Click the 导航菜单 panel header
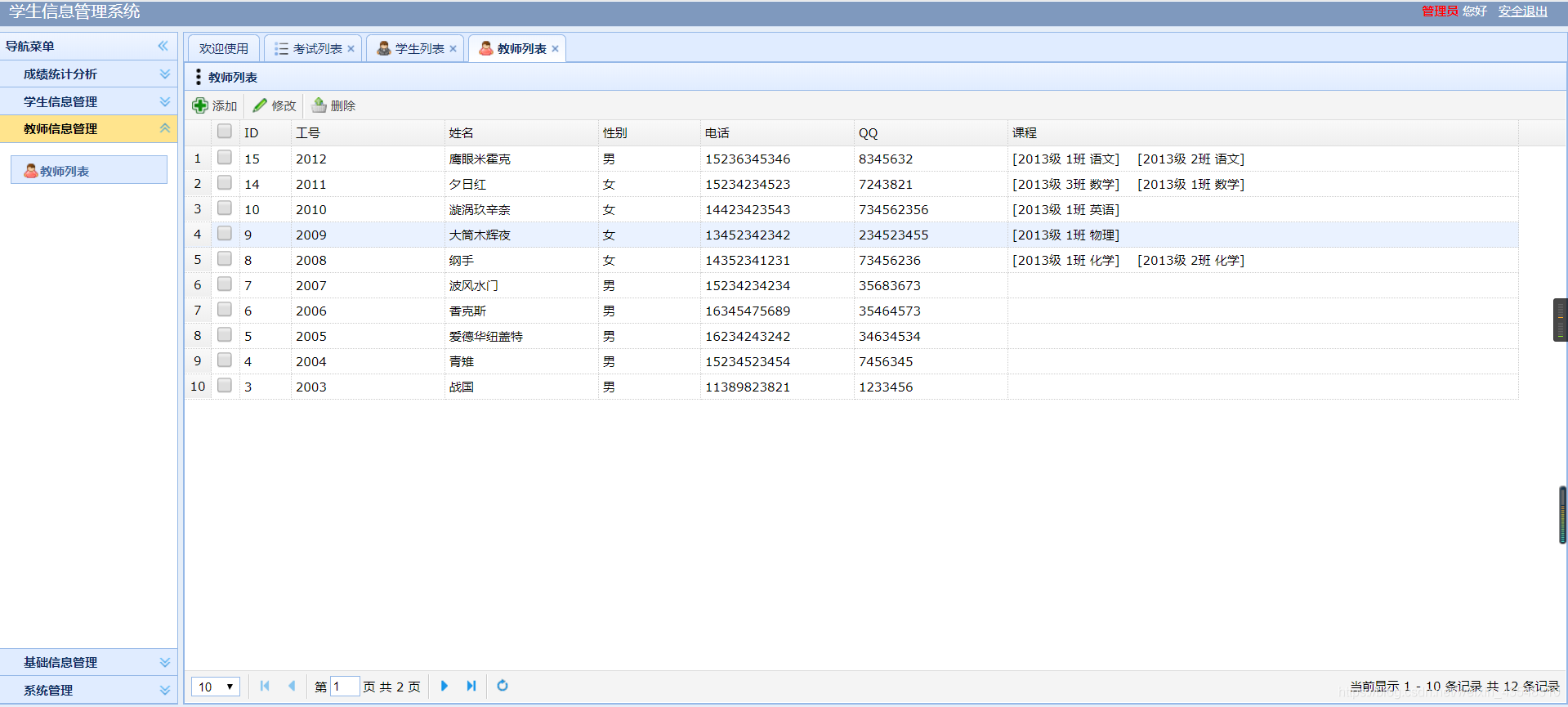 88,46
